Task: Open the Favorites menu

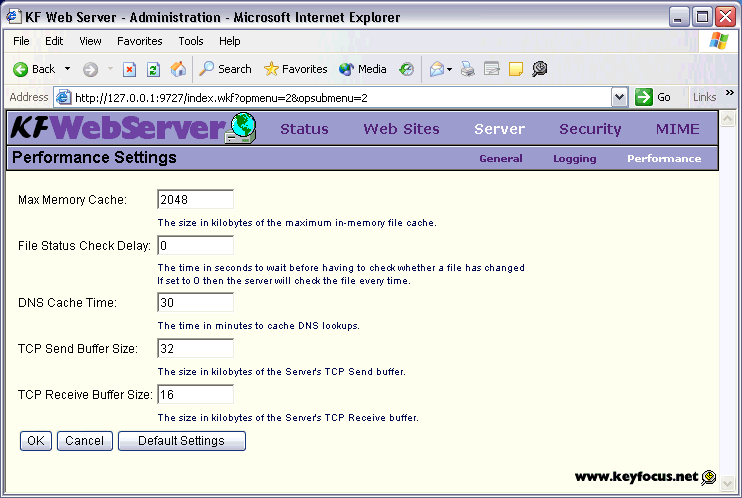Action: pos(140,41)
